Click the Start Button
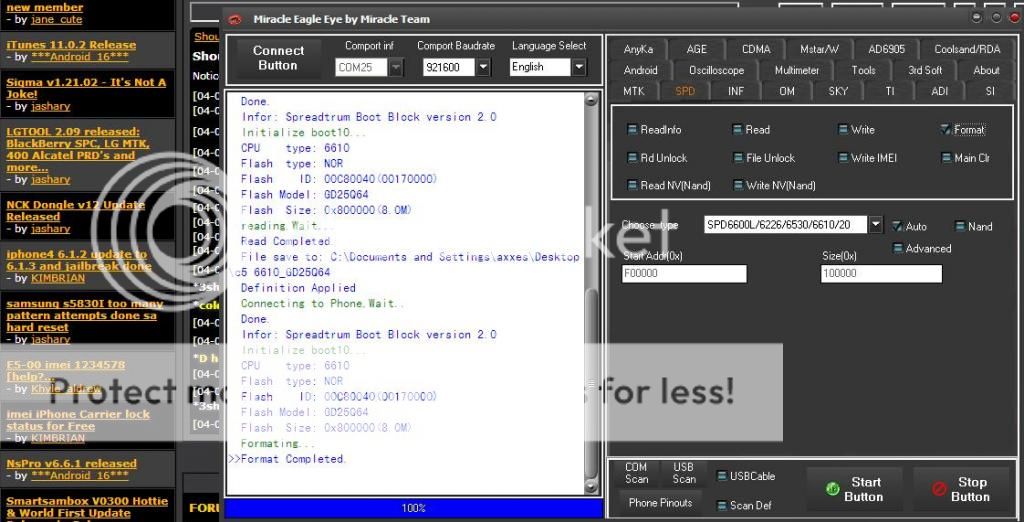The height and width of the screenshot is (522, 1024). click(x=855, y=489)
